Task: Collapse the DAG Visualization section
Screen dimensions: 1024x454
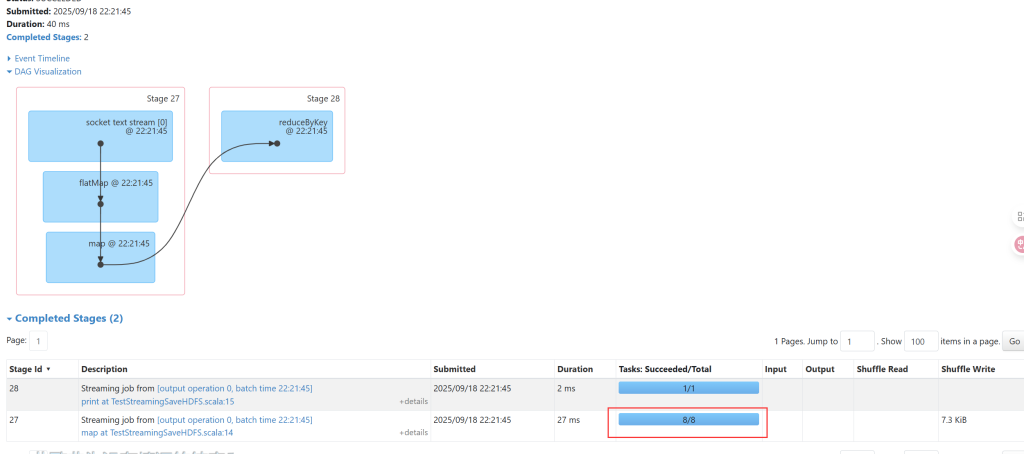Action: point(47,72)
